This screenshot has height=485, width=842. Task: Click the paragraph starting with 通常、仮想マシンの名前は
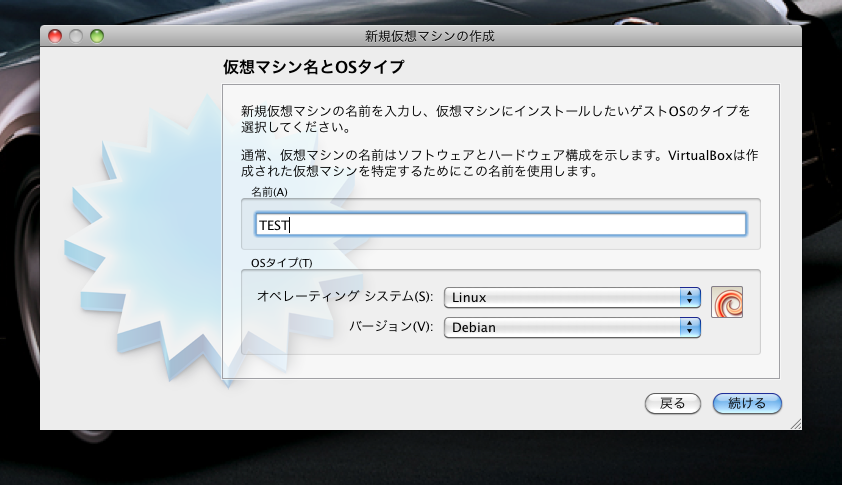click(x=499, y=163)
